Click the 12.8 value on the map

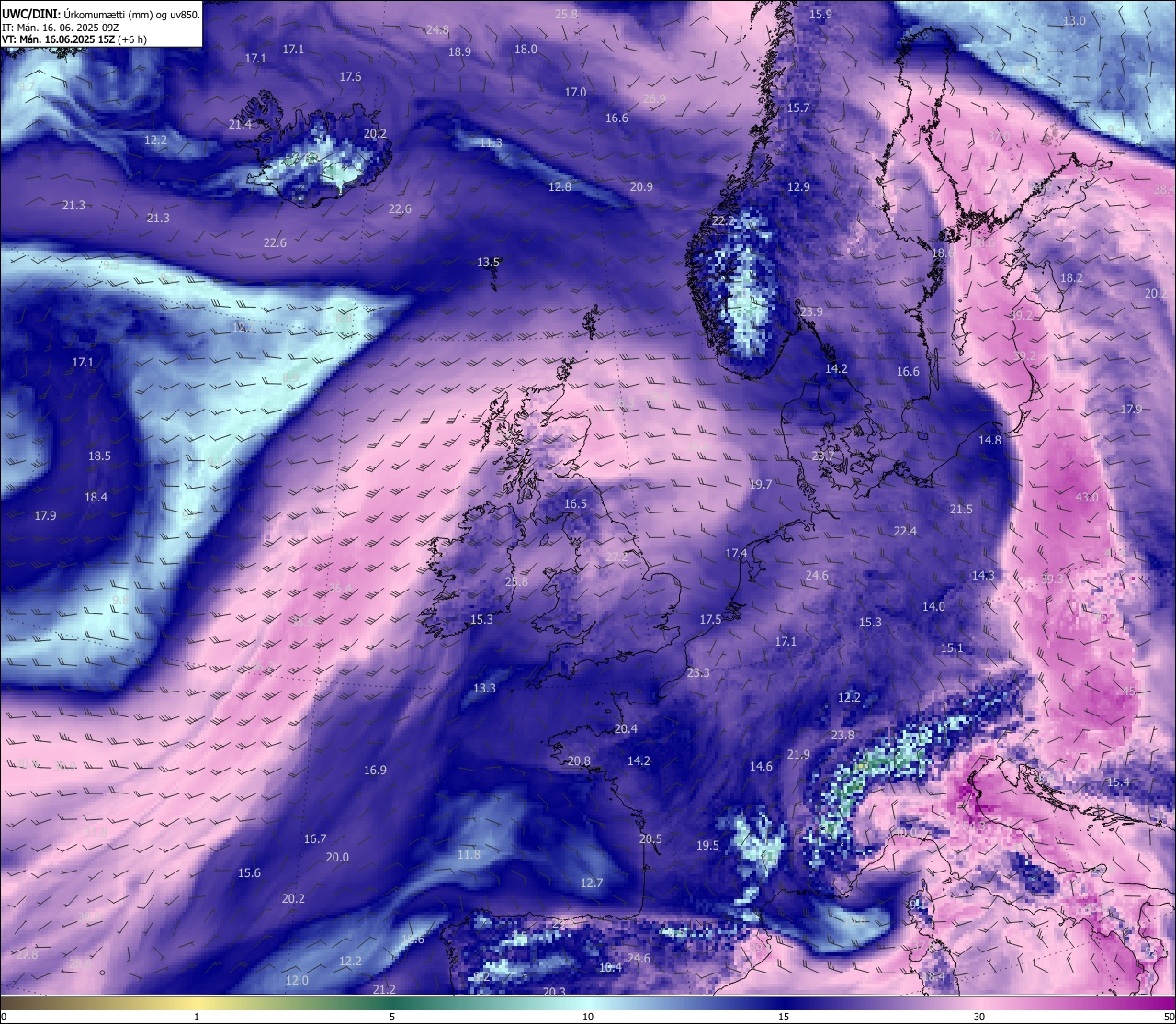(x=560, y=186)
